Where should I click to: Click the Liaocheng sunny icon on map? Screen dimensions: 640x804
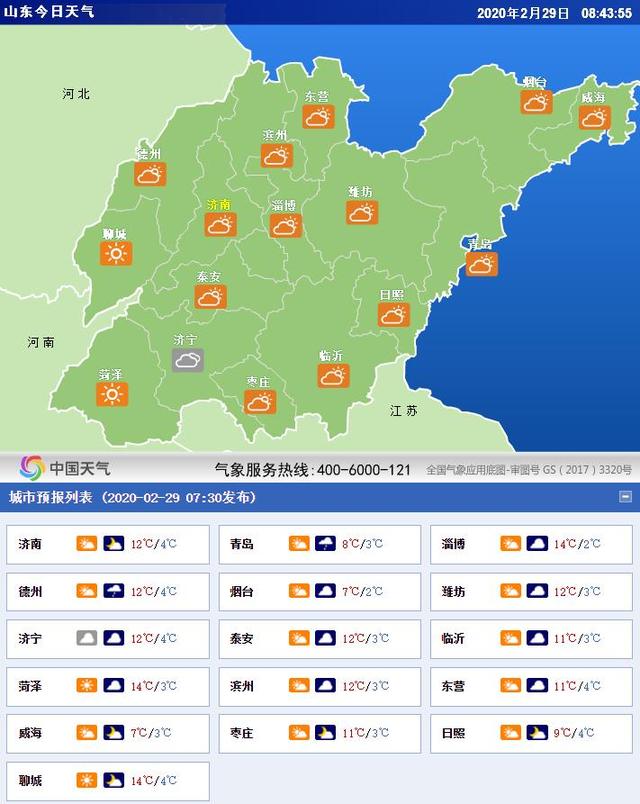[116, 253]
